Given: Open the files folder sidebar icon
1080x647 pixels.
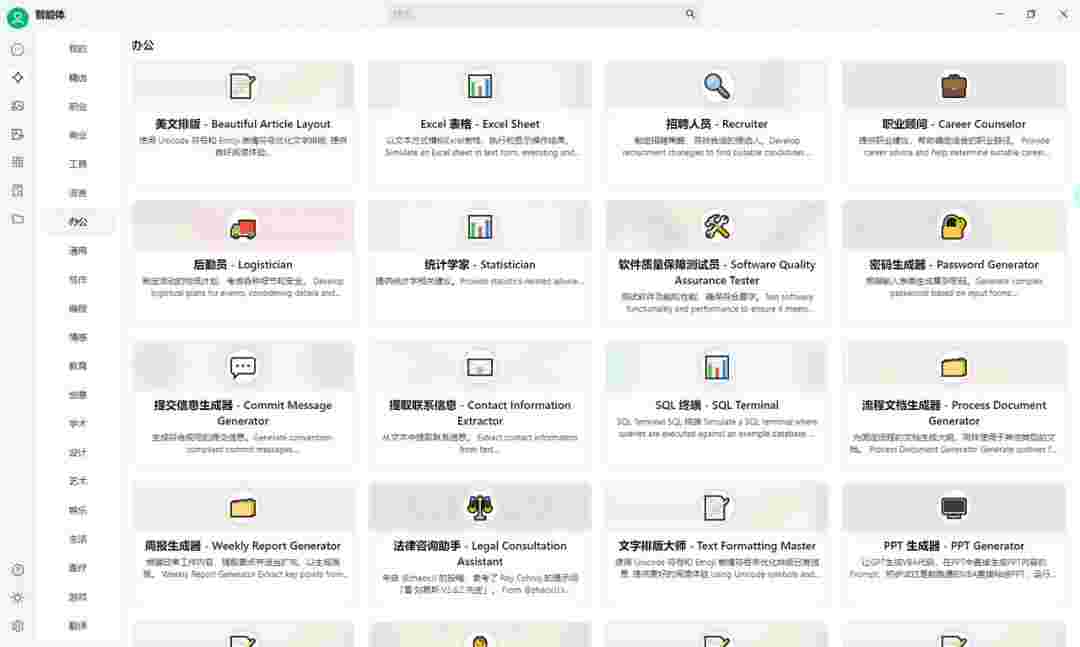Looking at the screenshot, I should click(x=18, y=219).
